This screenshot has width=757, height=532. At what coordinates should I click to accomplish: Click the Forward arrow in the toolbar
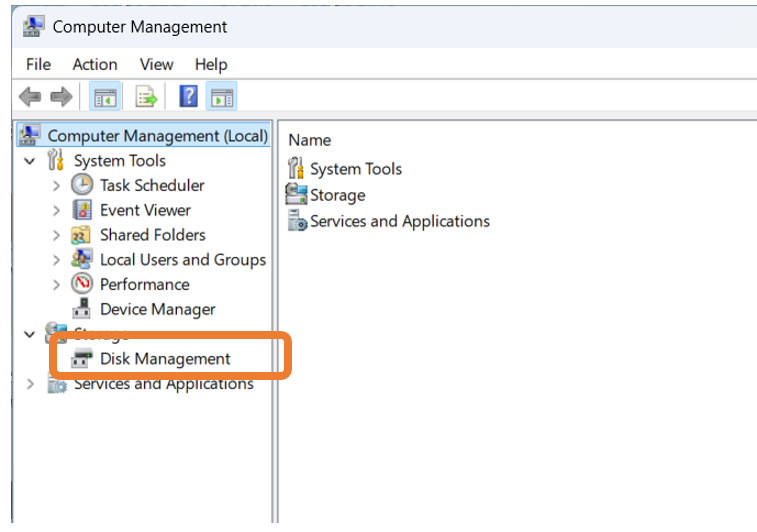point(61,97)
